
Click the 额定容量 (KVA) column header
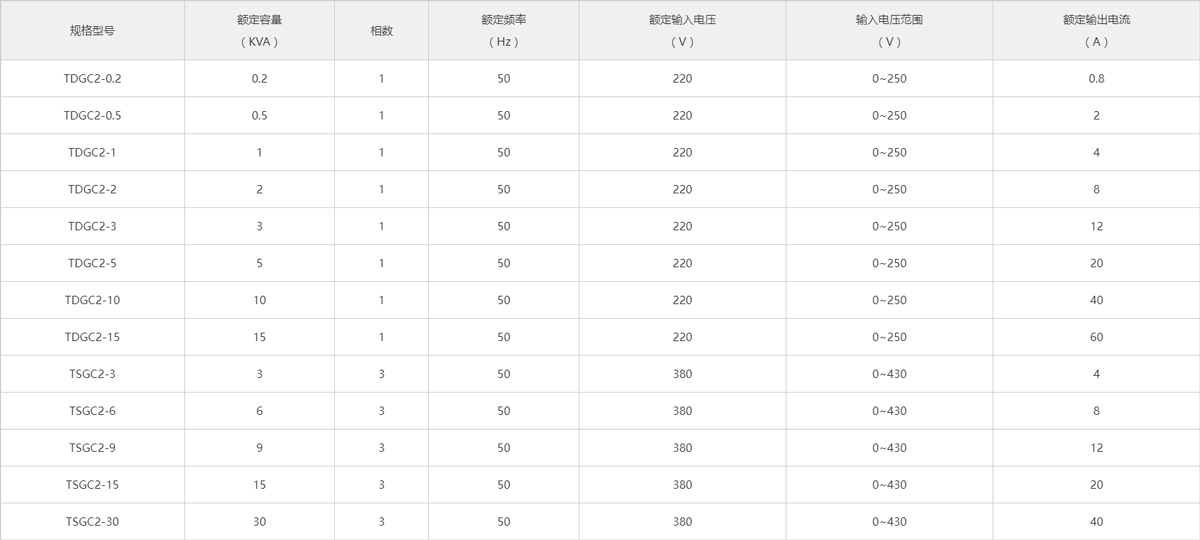pos(259,31)
